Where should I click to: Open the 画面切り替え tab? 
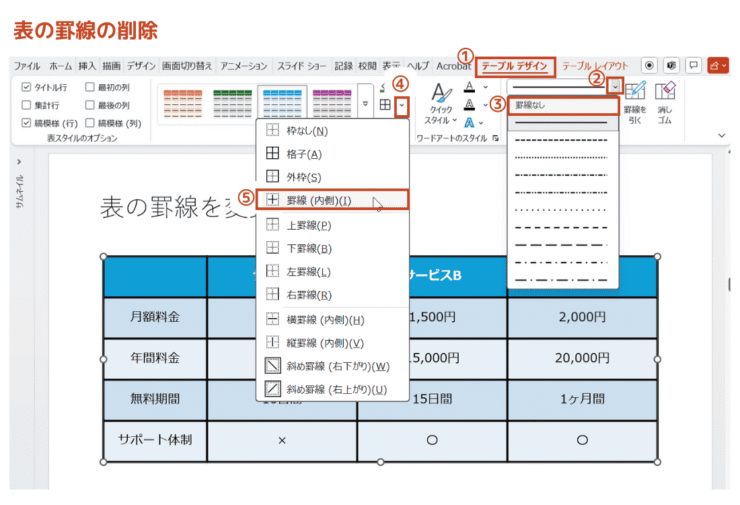tap(187, 66)
